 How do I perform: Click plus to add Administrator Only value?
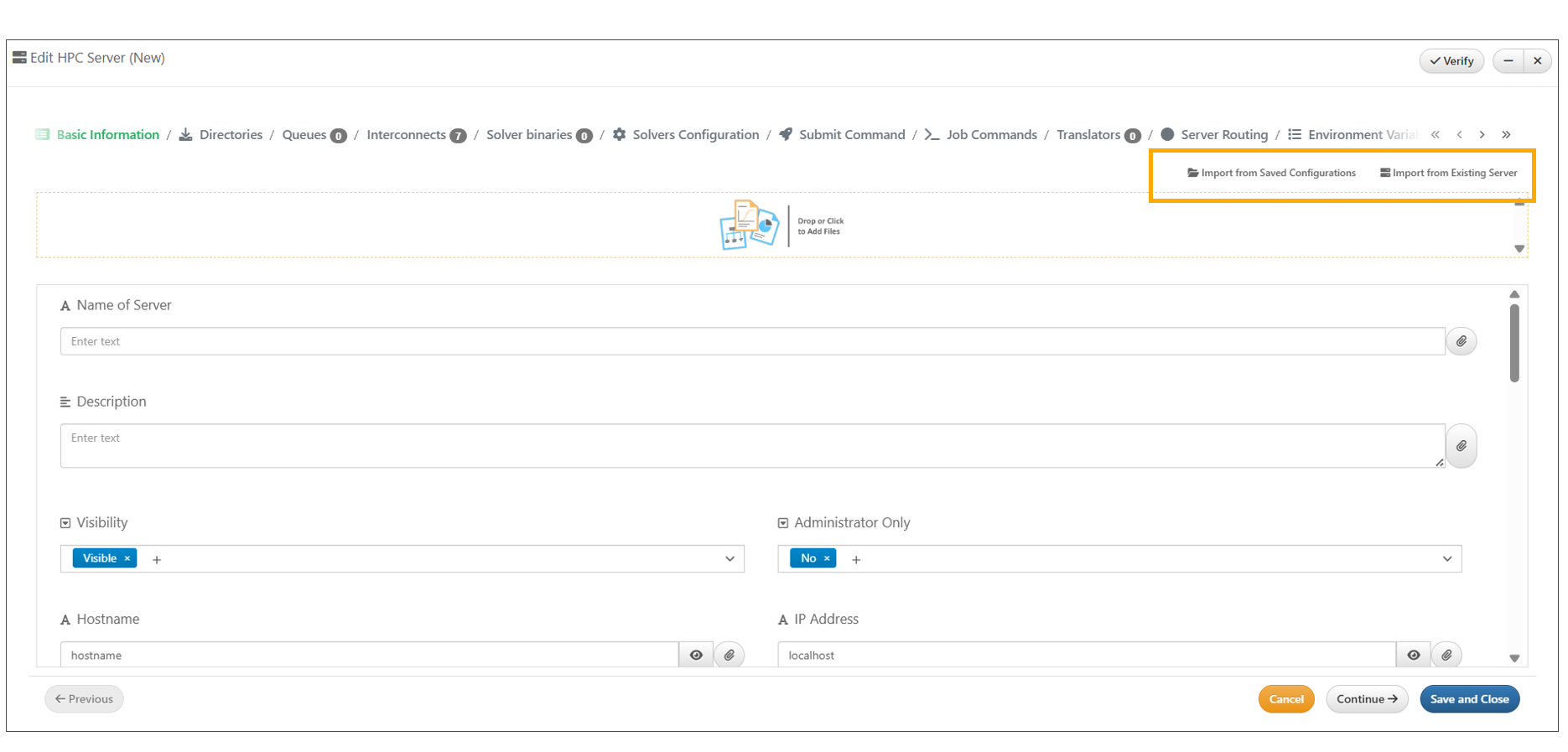pos(856,560)
